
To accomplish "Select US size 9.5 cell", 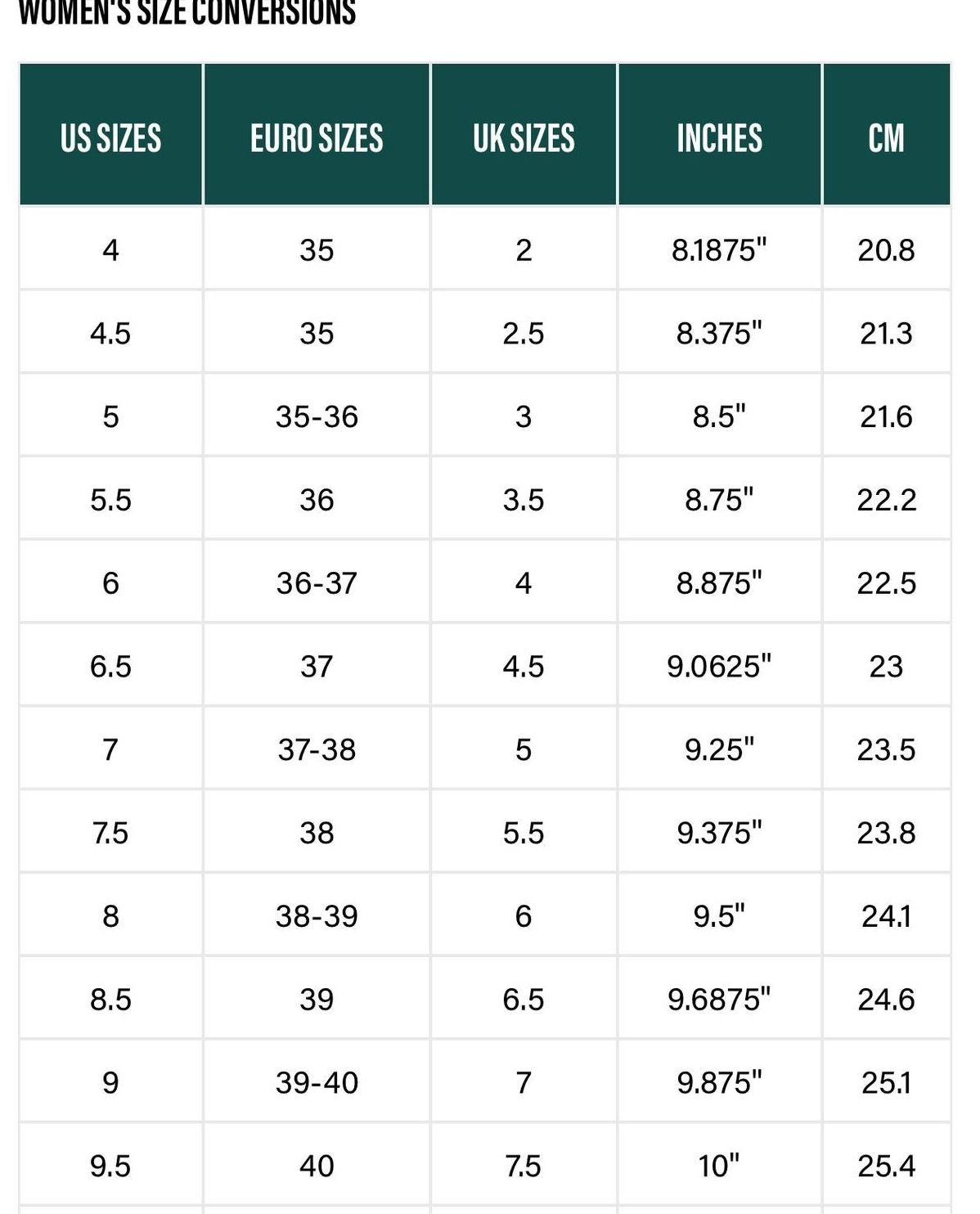I will 110,1166.
